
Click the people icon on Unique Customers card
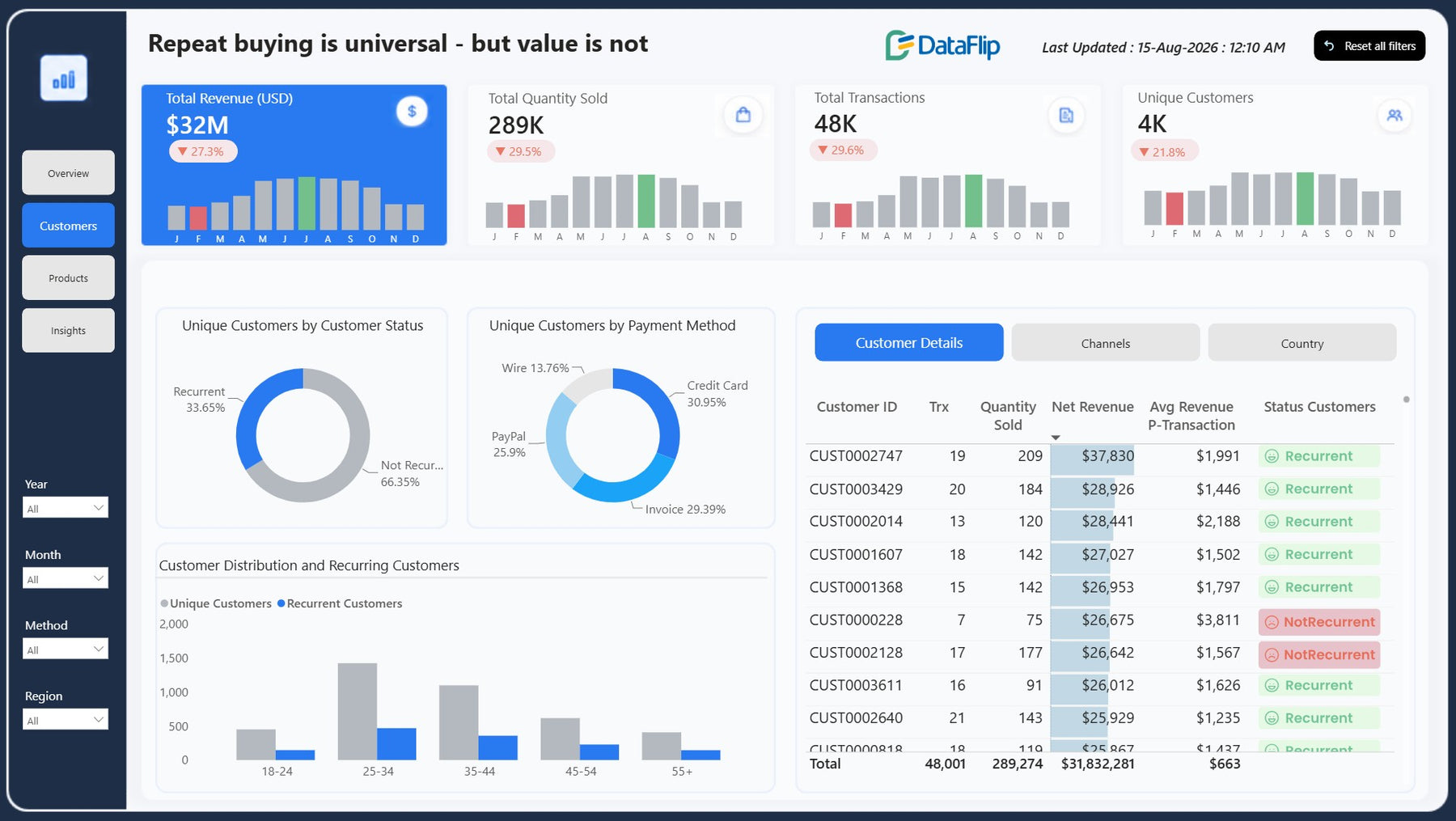coord(1395,115)
